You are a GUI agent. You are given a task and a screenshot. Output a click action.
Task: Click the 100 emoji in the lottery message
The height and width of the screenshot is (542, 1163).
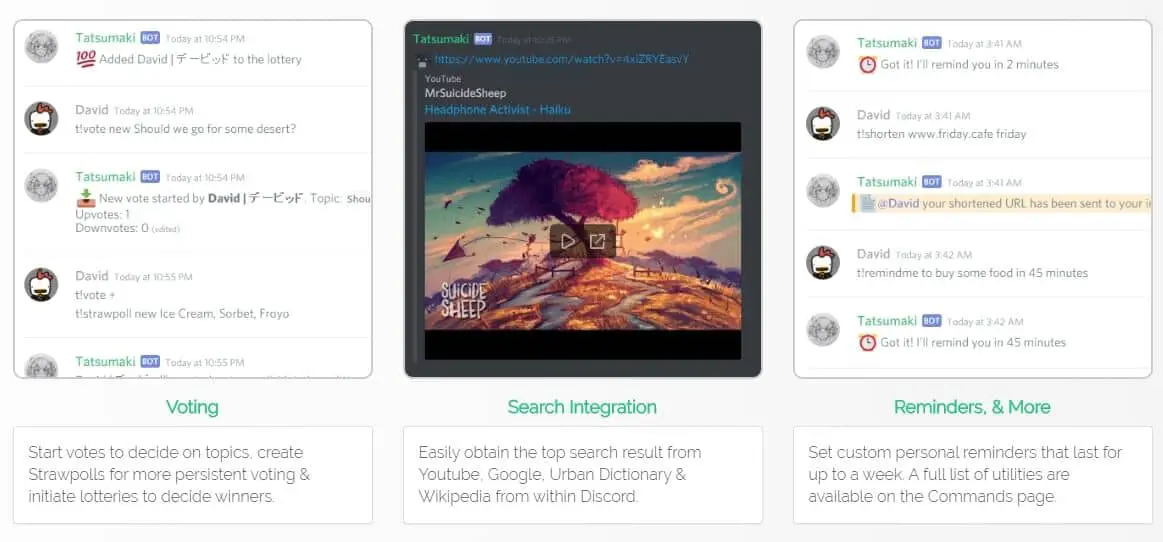[x=85, y=59]
